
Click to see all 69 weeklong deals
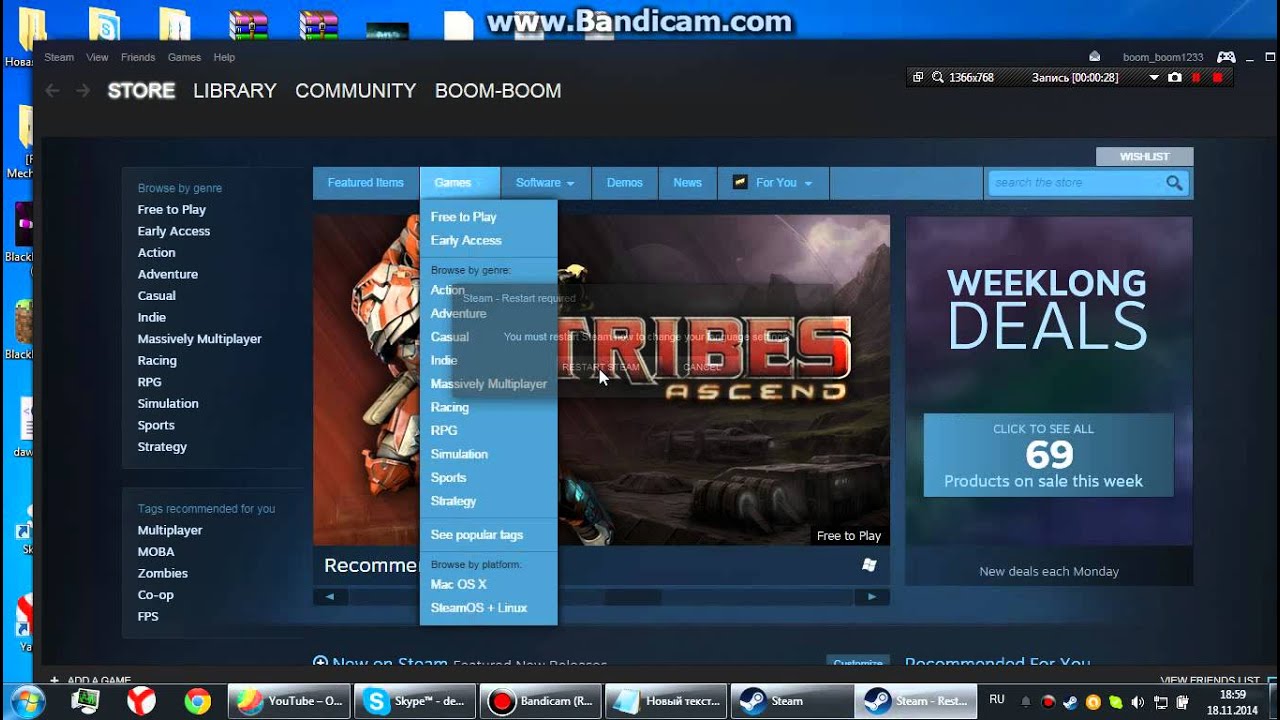(1048, 455)
